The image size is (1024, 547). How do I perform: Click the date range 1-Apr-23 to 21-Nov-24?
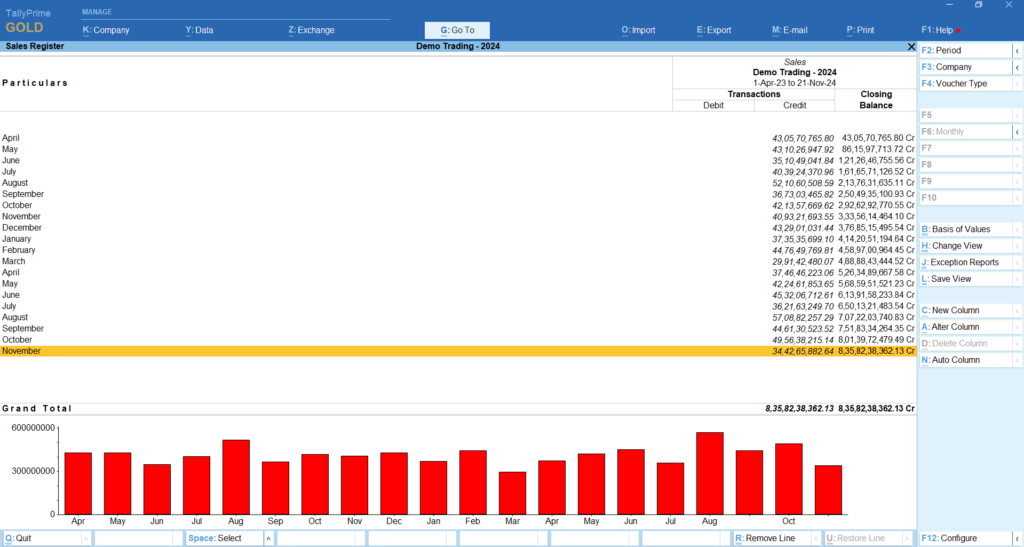[x=794, y=83]
